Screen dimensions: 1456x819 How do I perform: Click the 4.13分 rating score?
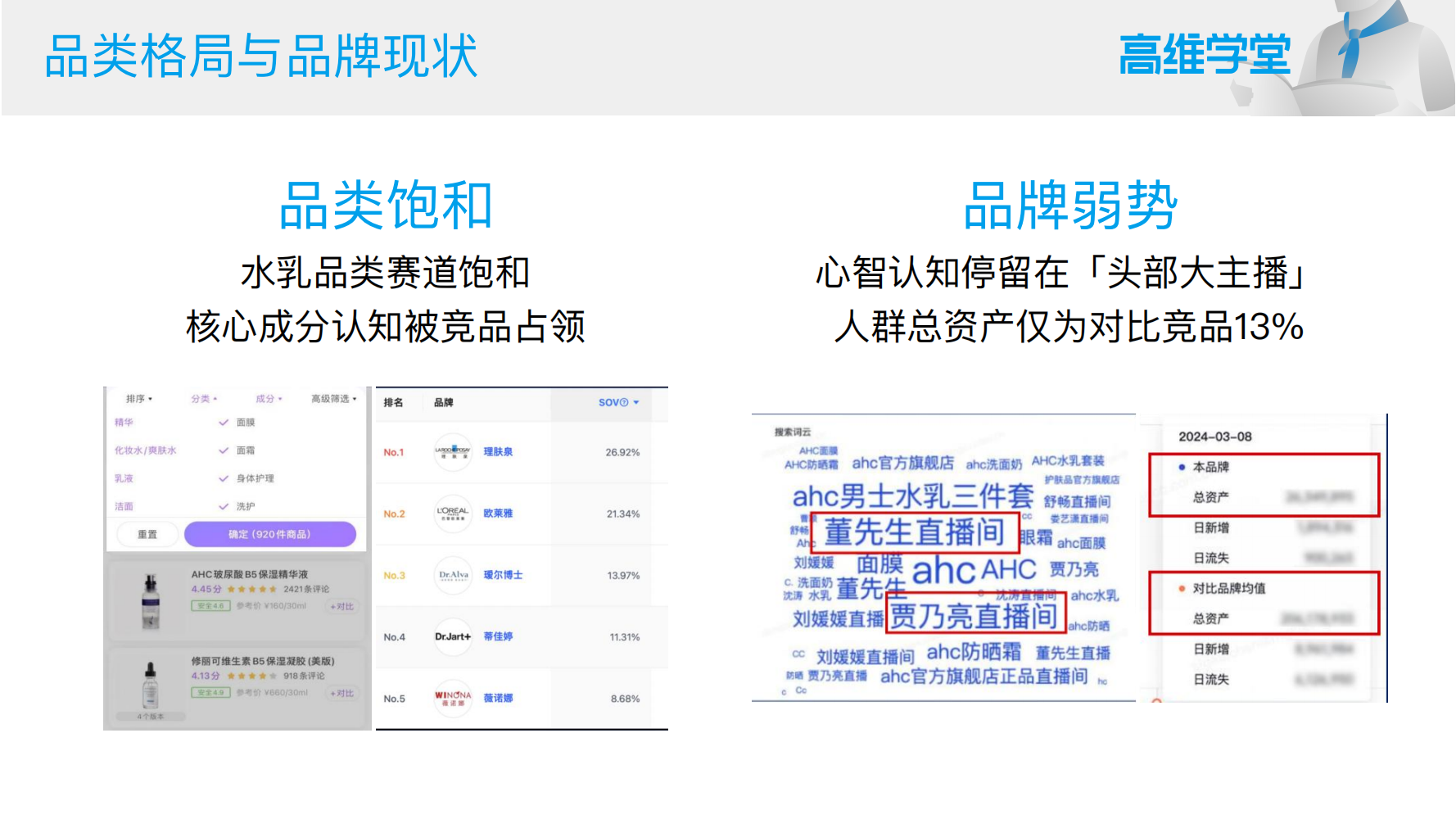click(x=206, y=676)
